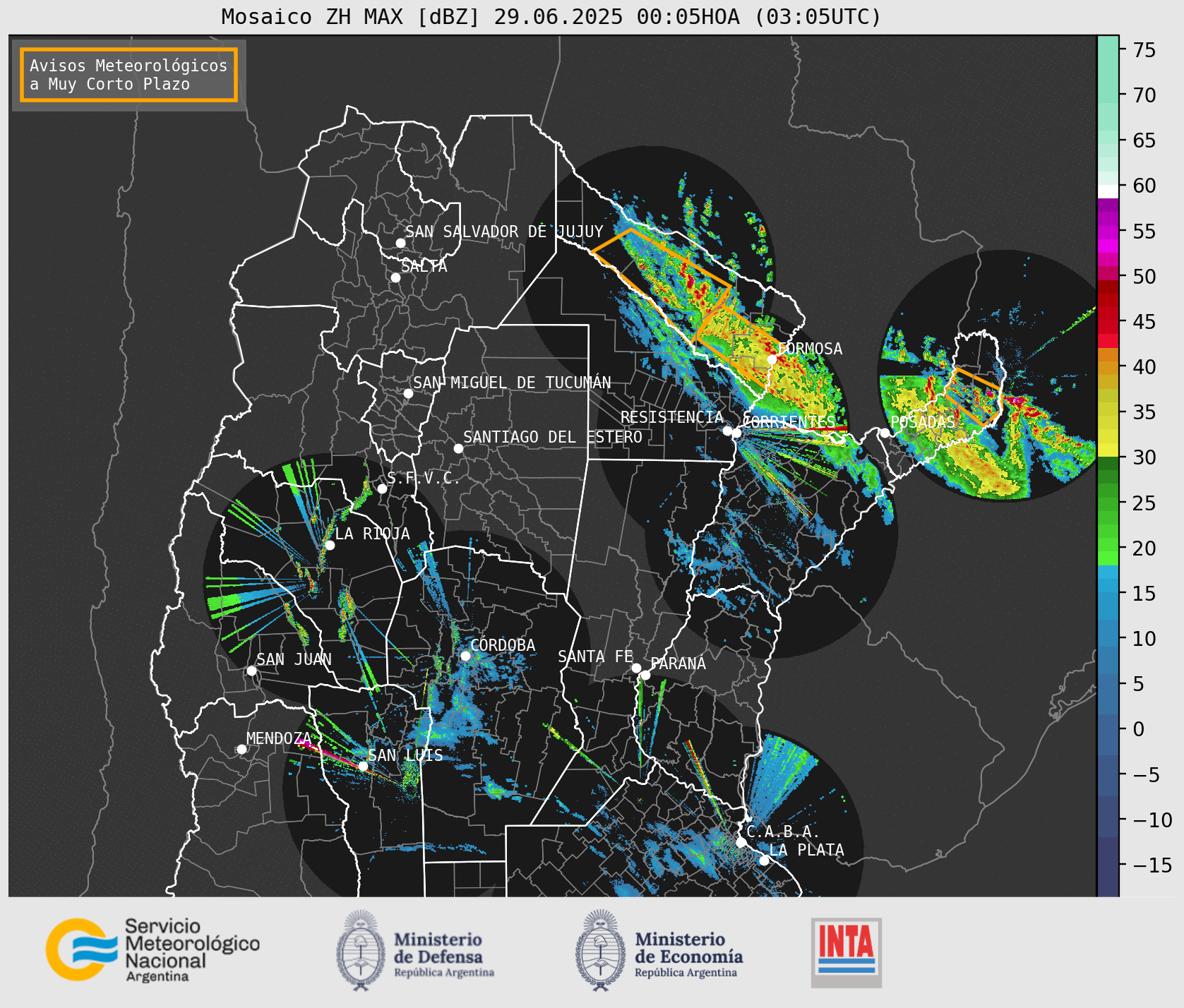Click the 0 dBZ colorbar label
1184x1008 pixels.
coord(1139,729)
